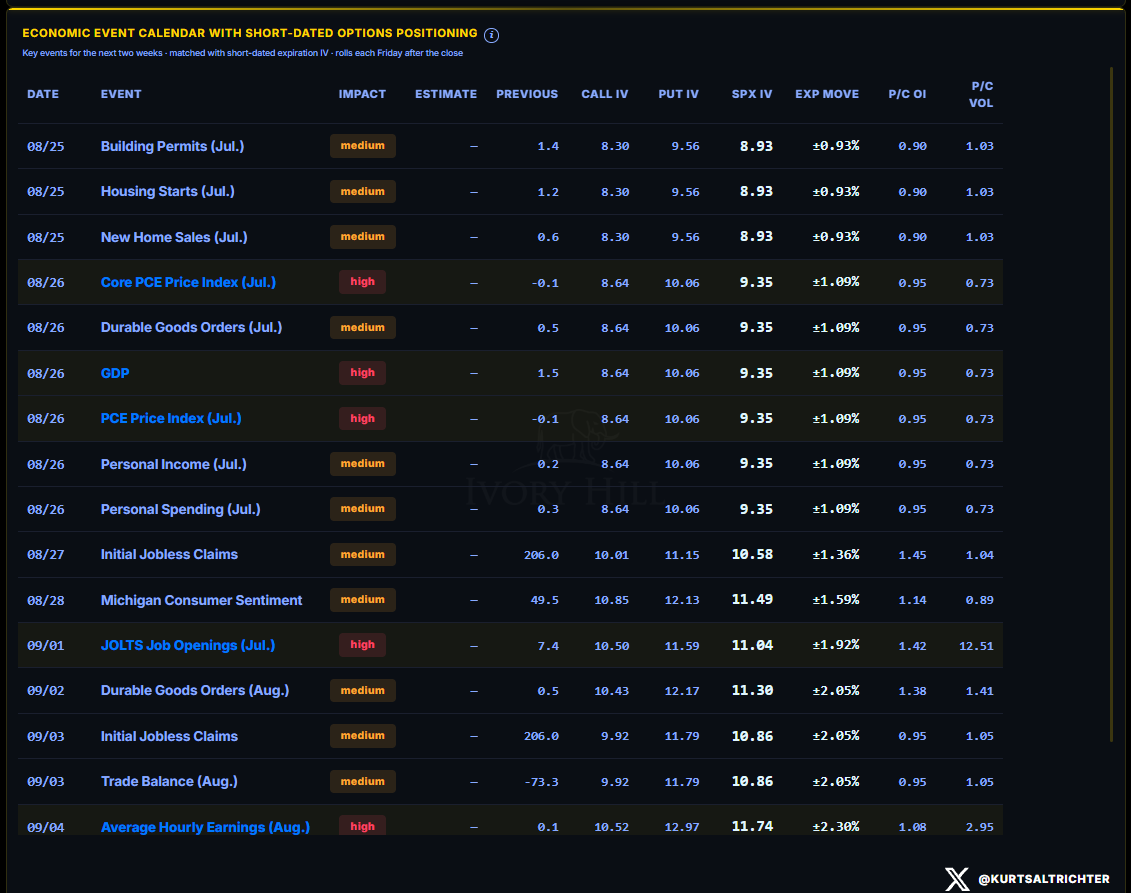
Task: Click PUT IV 12.17 for Durable Goods Orders (Aug.)
Action: (x=682, y=691)
